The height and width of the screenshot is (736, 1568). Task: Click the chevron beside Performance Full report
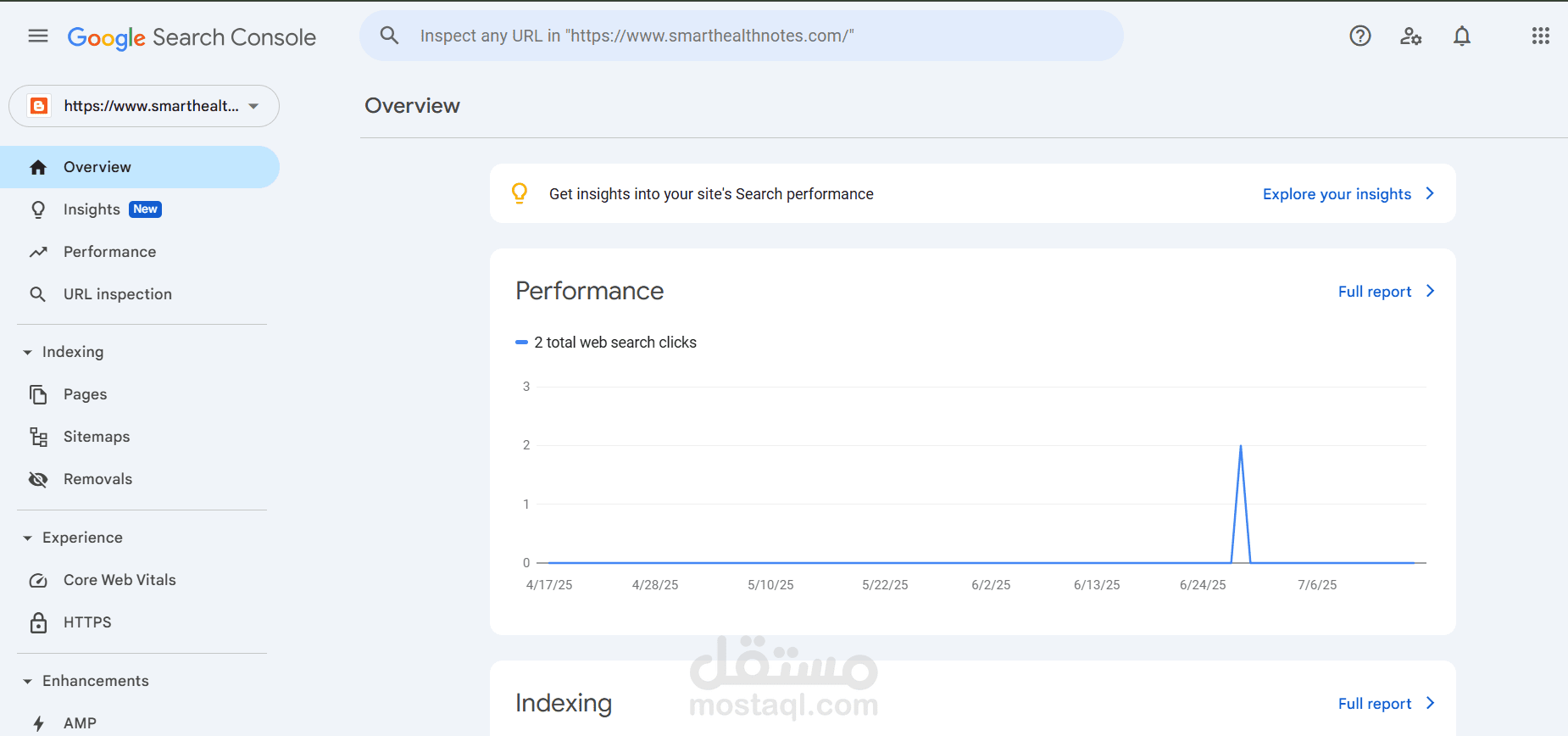(1430, 291)
